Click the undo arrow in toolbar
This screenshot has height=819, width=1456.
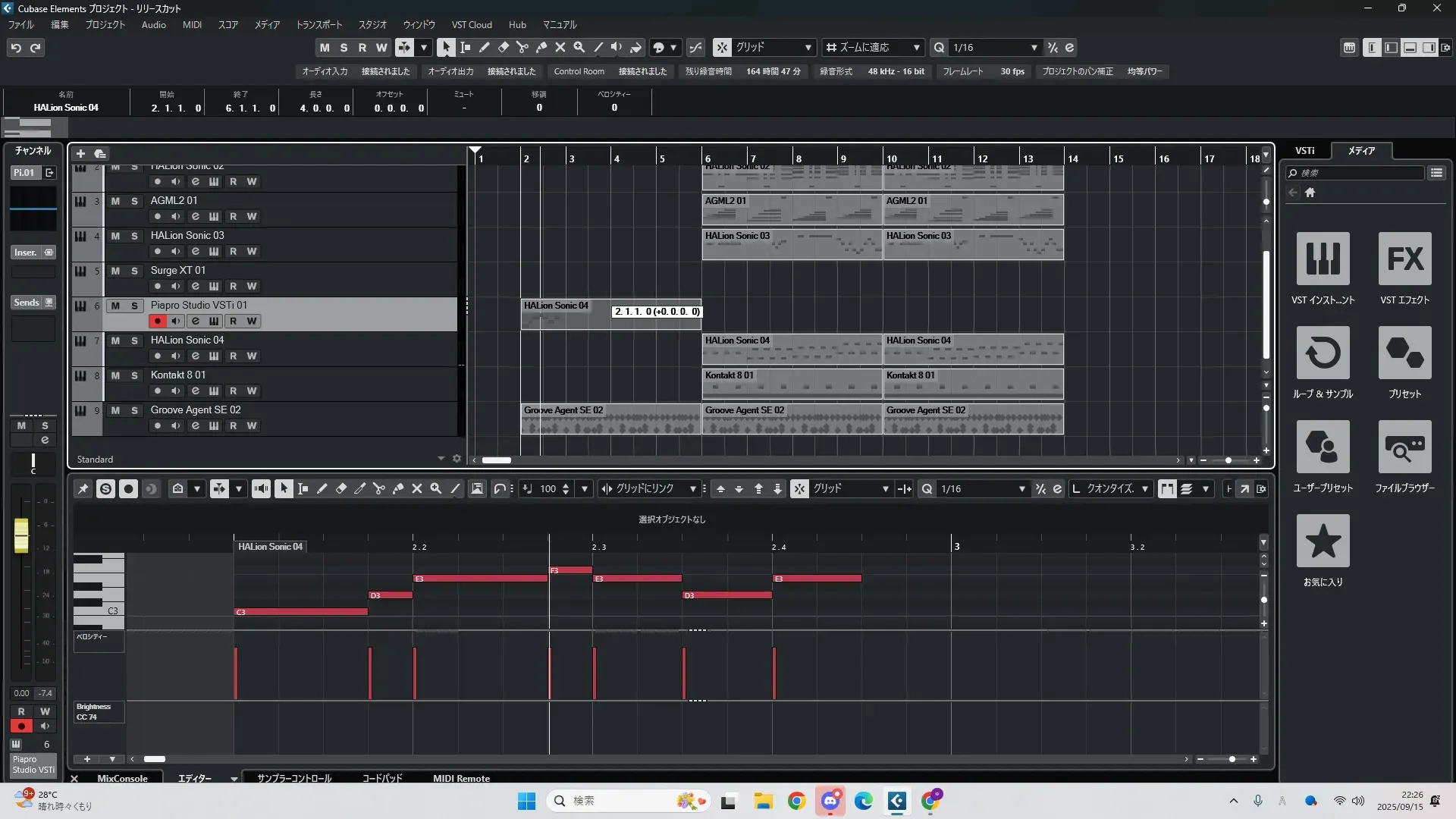(16, 48)
